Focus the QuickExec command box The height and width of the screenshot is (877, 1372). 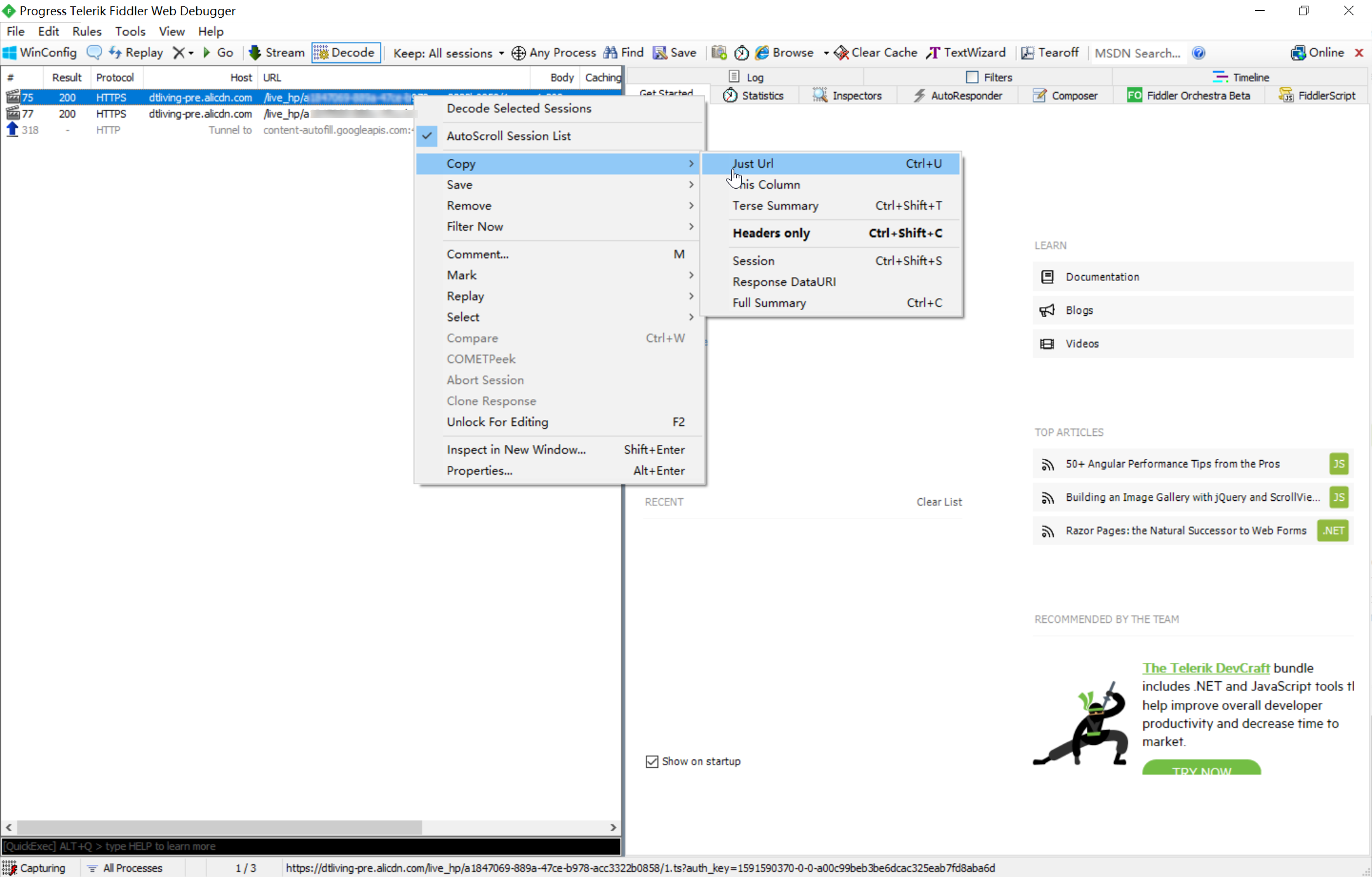click(x=311, y=846)
